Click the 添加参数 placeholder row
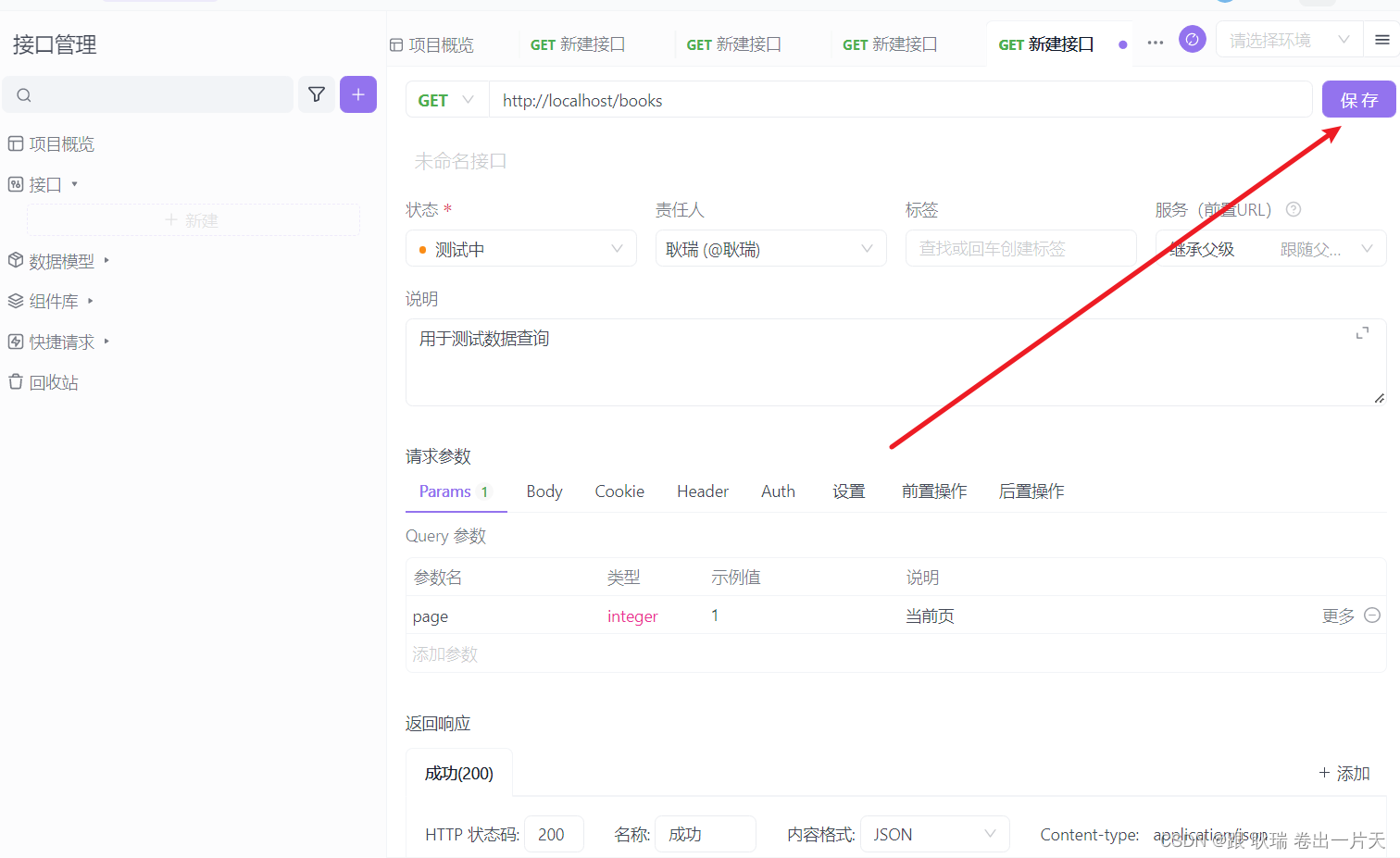Viewport: 1400px width, 858px height. 895,654
